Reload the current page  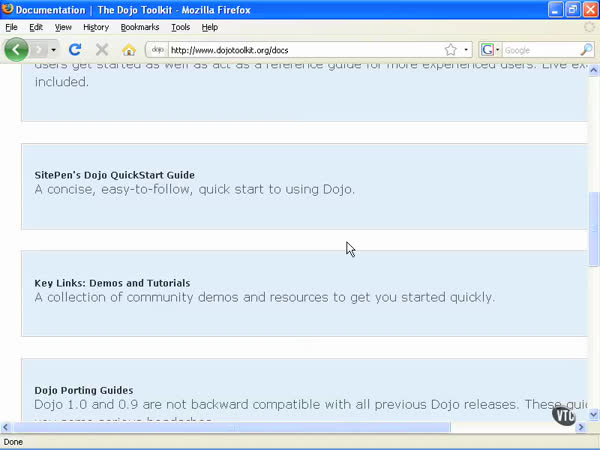(75, 49)
